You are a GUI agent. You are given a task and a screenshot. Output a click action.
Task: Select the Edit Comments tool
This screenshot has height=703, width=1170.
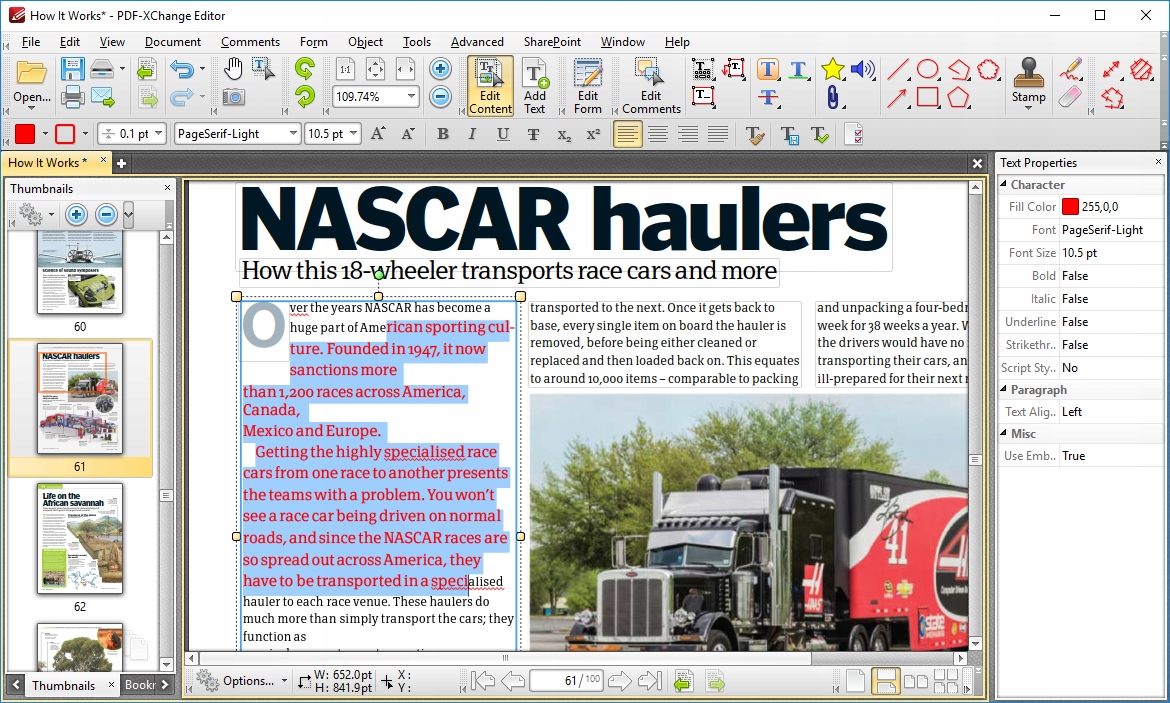point(651,86)
